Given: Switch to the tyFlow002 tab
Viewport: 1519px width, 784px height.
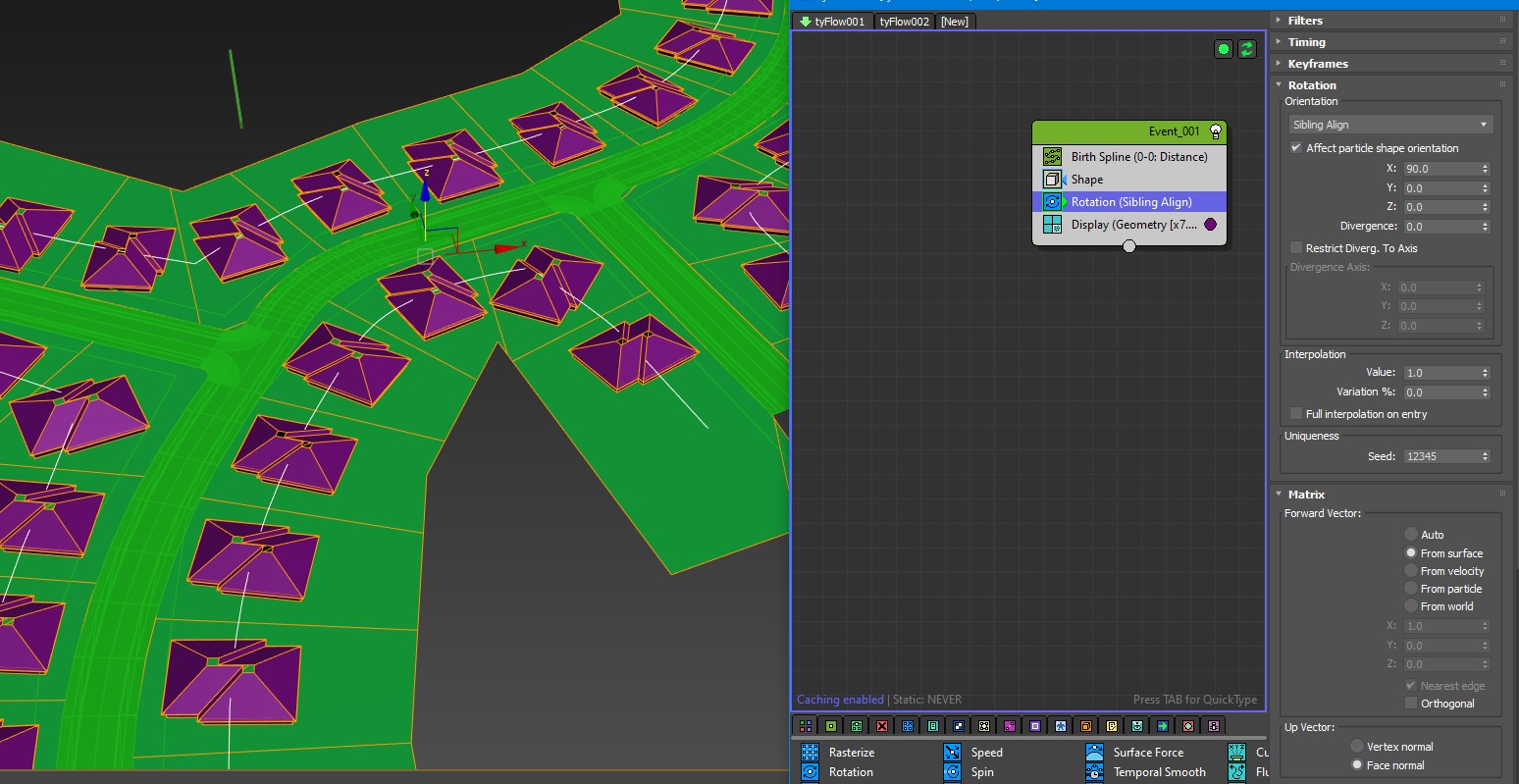Looking at the screenshot, I should click(x=904, y=22).
